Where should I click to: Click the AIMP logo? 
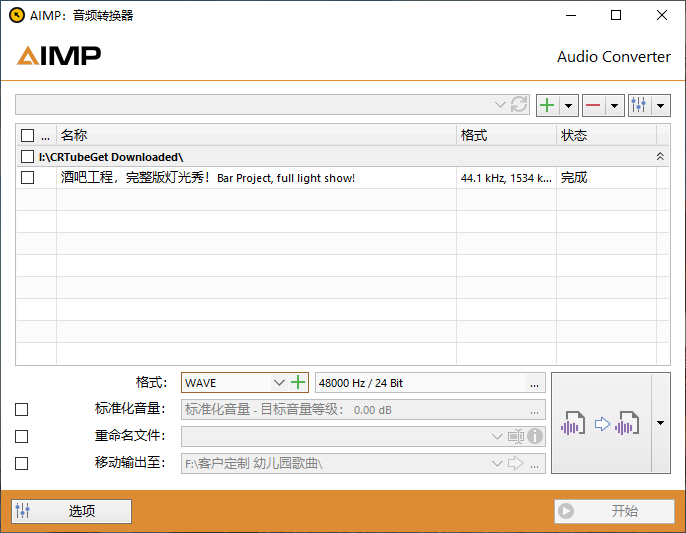(x=59, y=56)
